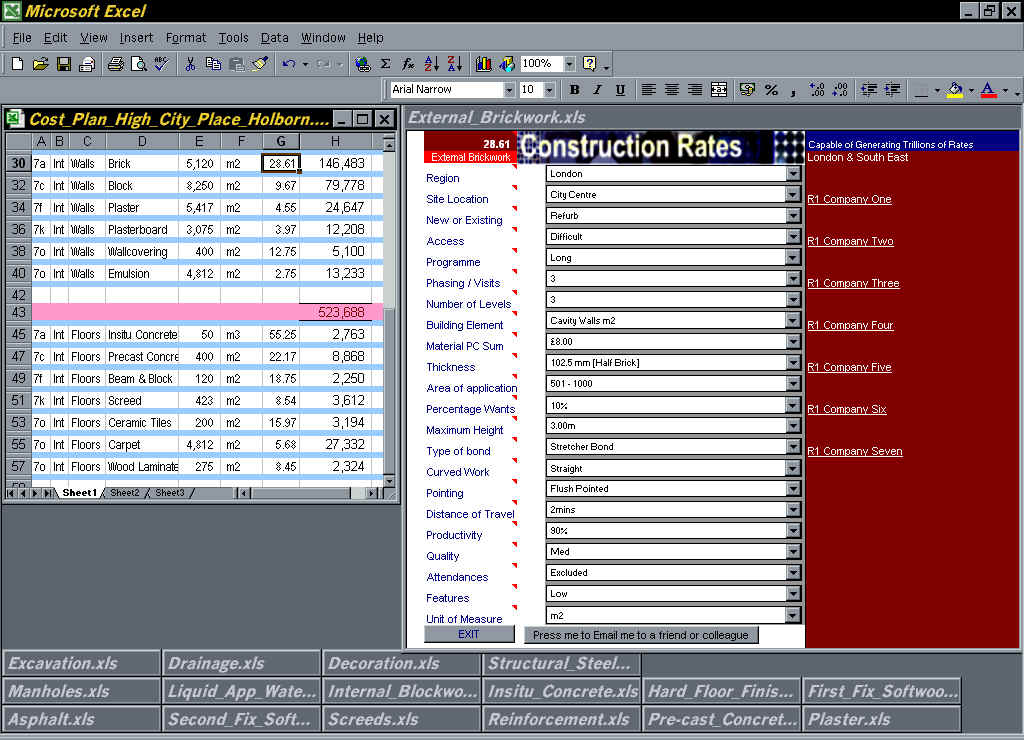Click the Increase Indent icon
Viewport: 1024px width, 740px height.
point(892,89)
